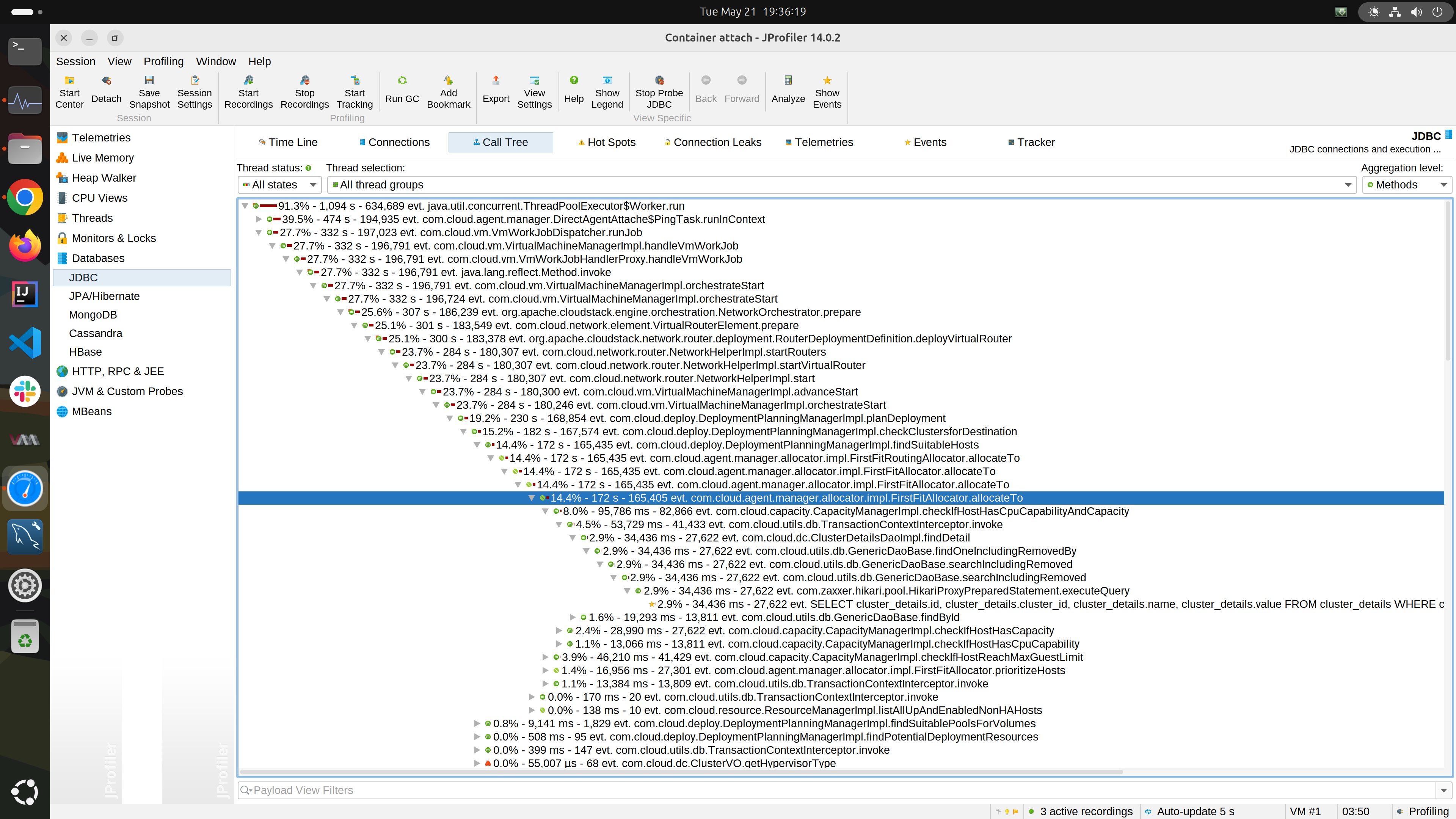Click Stop Probe JDBC icon

659,81
